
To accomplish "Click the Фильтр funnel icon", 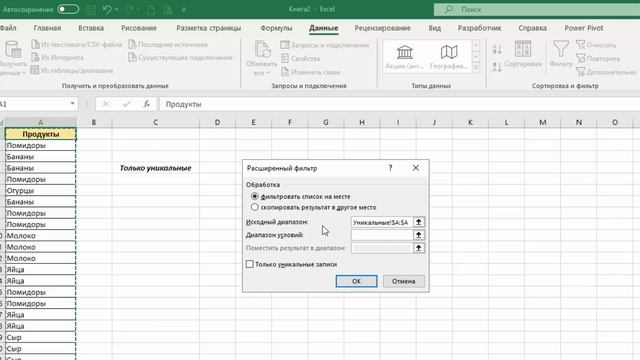I will click(x=561, y=49).
